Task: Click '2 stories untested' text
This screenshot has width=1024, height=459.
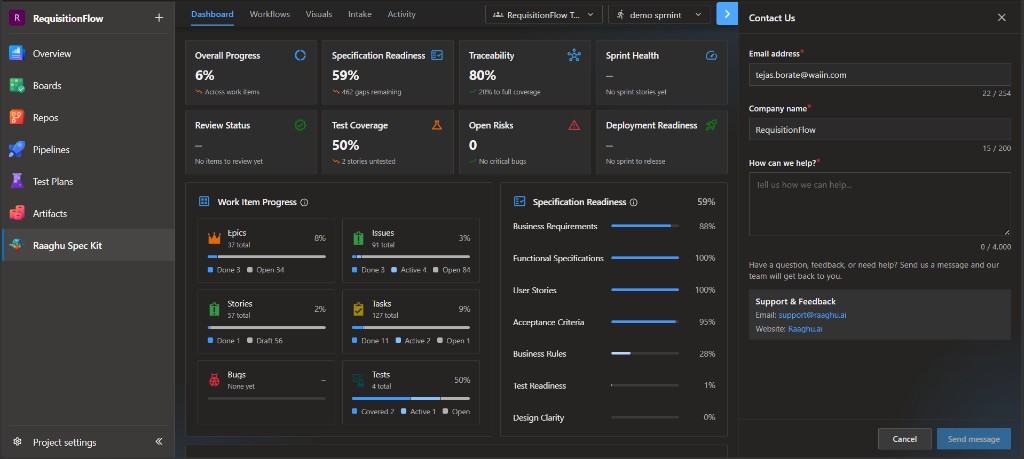Action: click(368, 161)
